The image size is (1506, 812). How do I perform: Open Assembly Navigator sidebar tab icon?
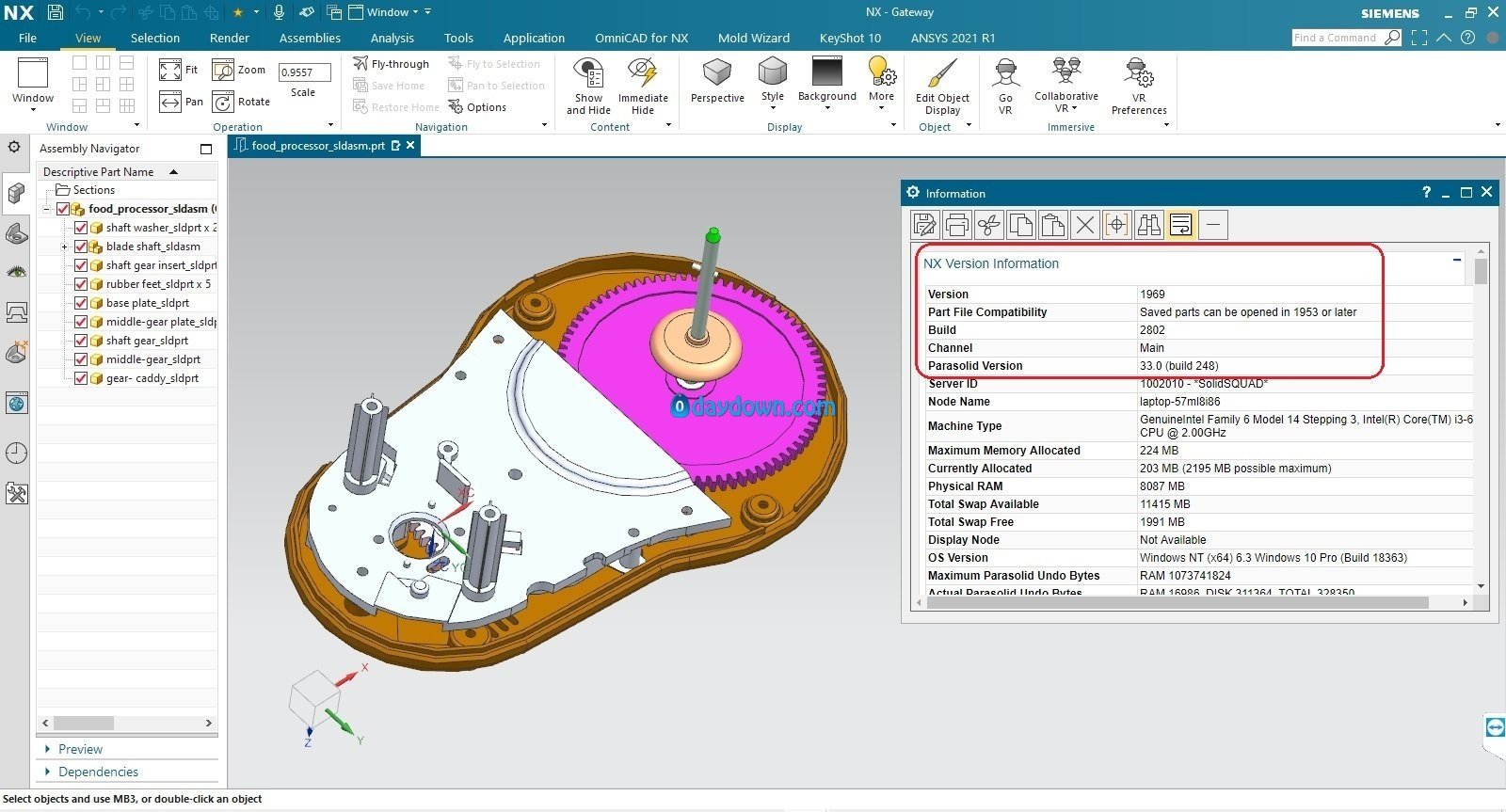pyautogui.click(x=16, y=193)
